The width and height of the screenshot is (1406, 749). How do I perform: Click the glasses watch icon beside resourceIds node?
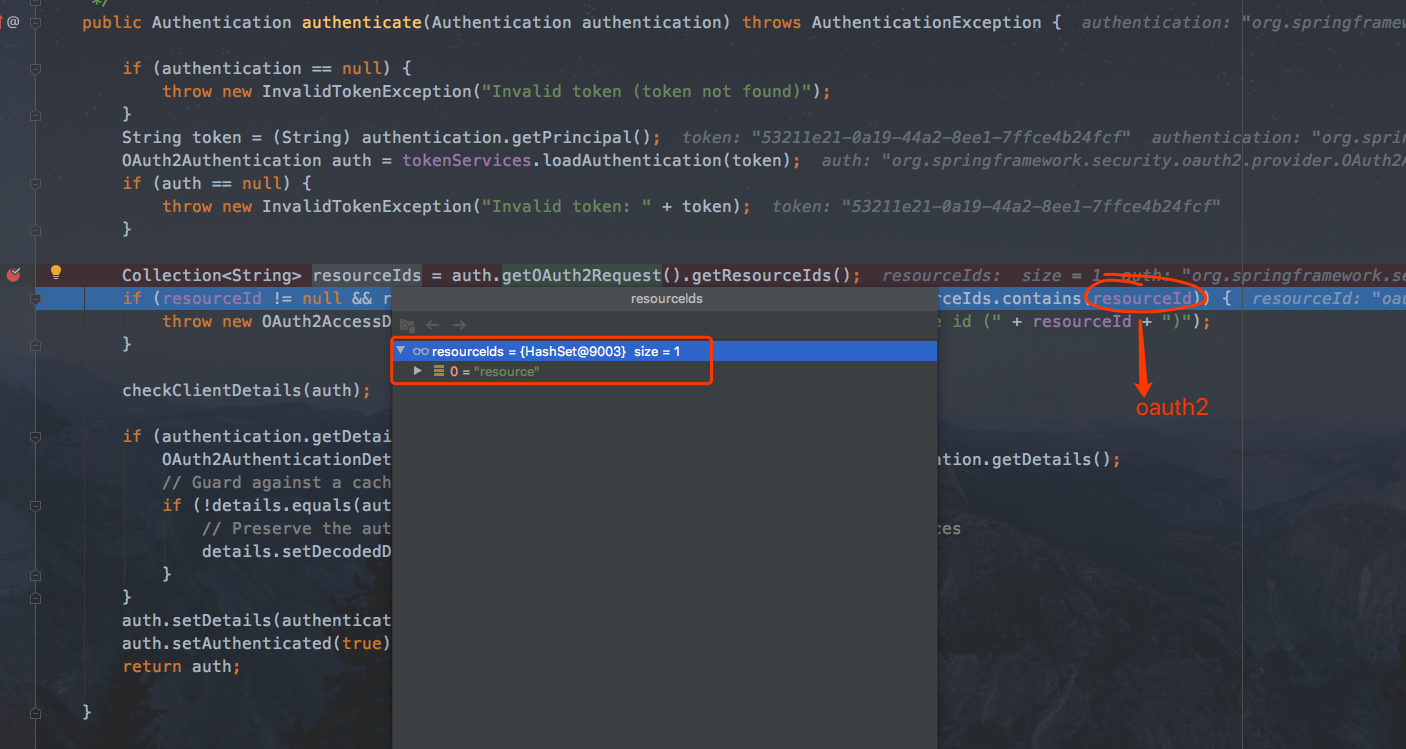[x=421, y=351]
